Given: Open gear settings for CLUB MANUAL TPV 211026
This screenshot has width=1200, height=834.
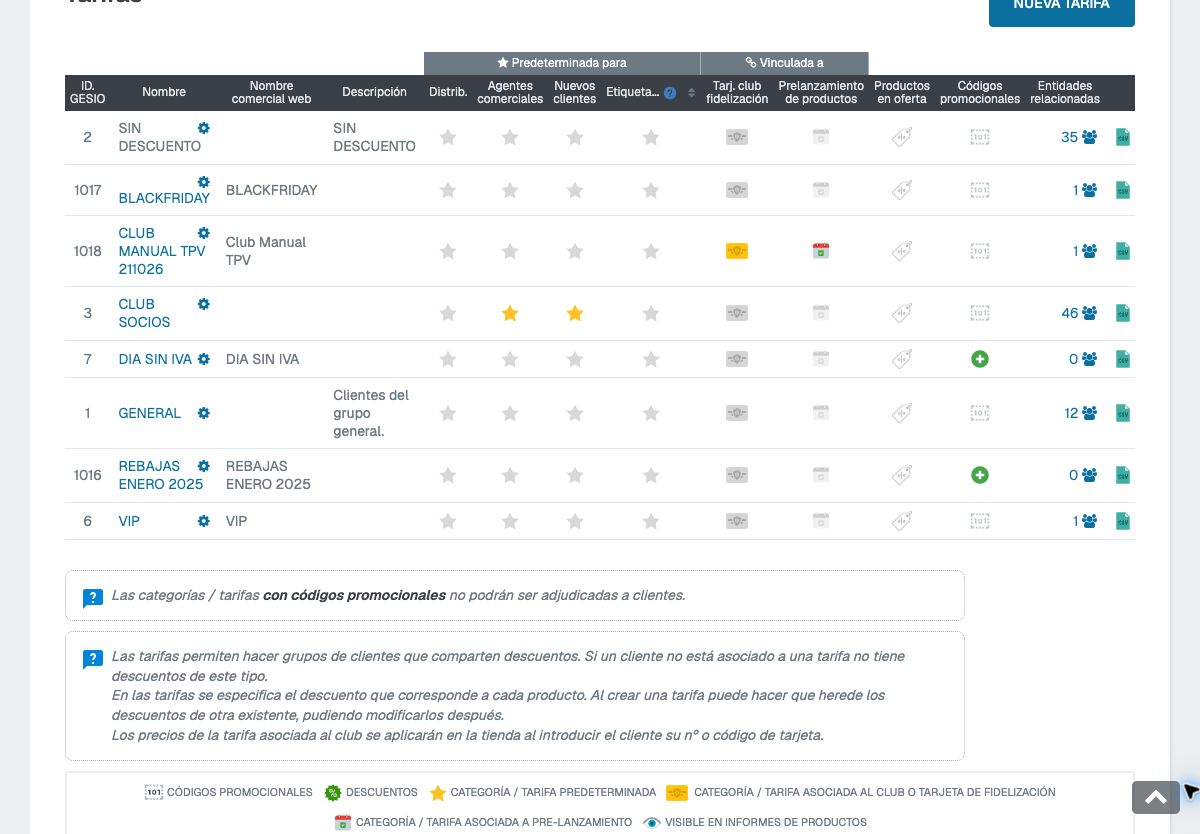Looking at the screenshot, I should (x=204, y=233).
